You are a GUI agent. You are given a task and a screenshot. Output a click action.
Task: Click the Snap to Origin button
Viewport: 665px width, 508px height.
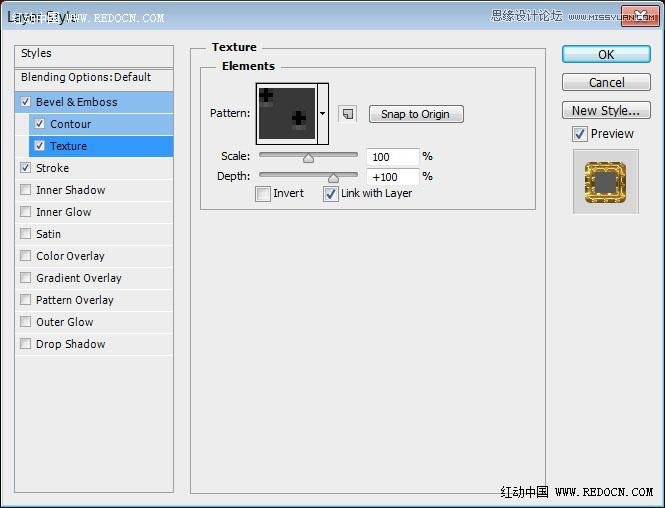[415, 114]
